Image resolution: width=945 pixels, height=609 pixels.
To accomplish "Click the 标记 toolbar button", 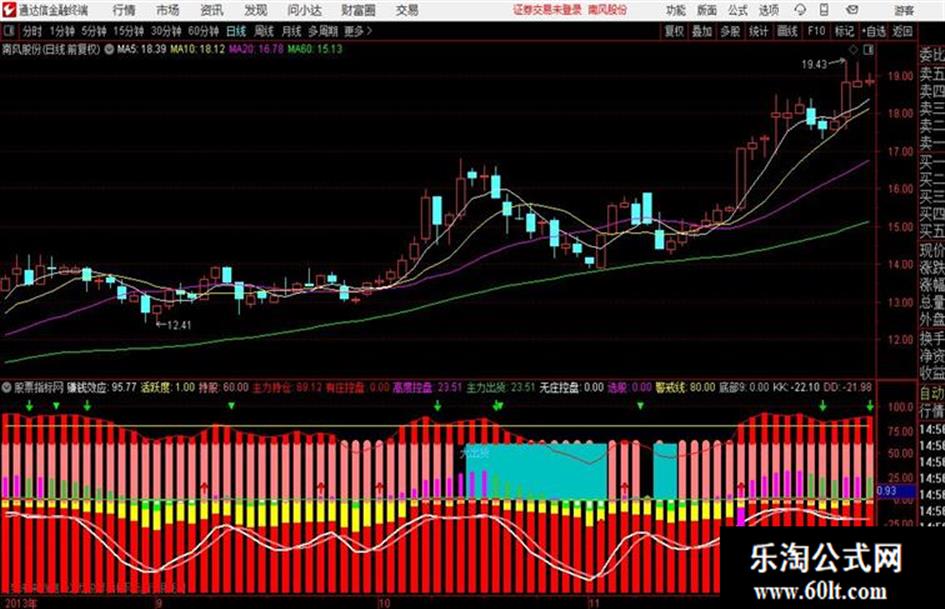I will click(844, 31).
